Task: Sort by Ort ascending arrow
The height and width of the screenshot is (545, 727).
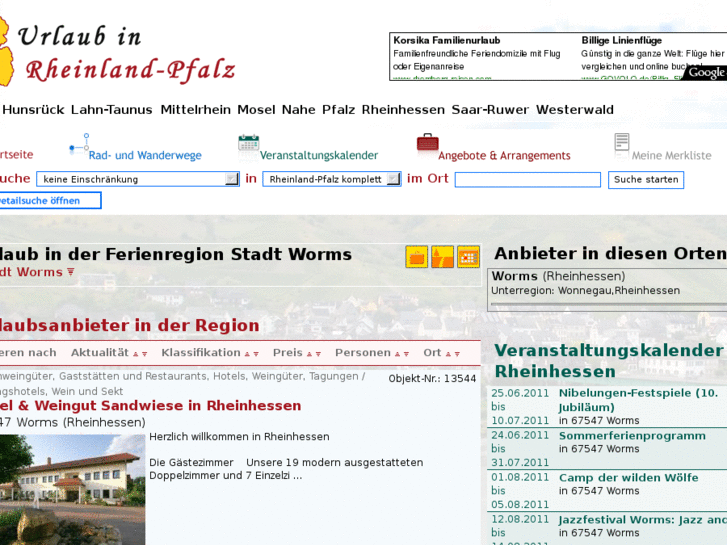Action: [x=448, y=354]
